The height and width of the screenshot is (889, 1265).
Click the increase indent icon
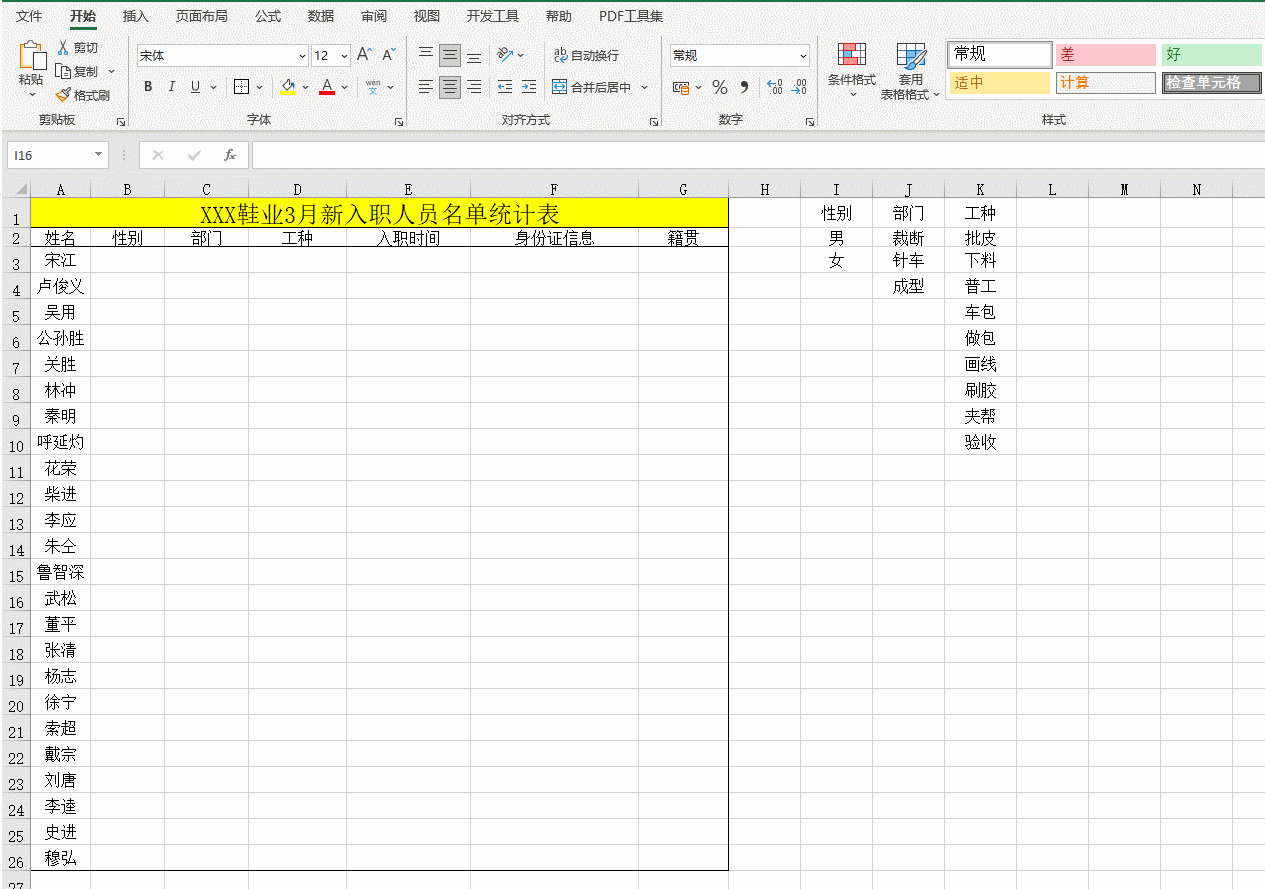pyautogui.click(x=529, y=87)
